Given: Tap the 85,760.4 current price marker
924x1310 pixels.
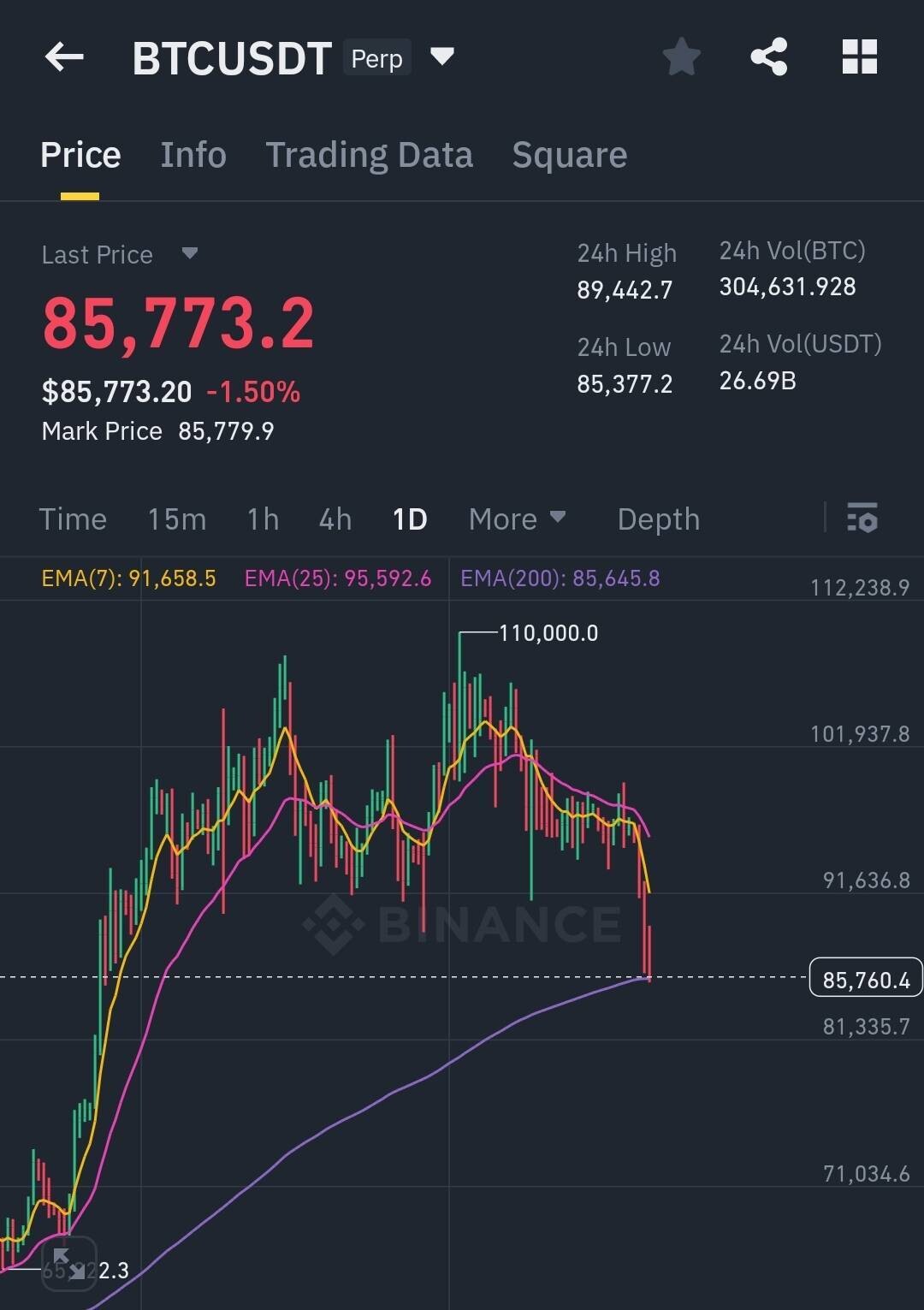Looking at the screenshot, I should [x=865, y=979].
